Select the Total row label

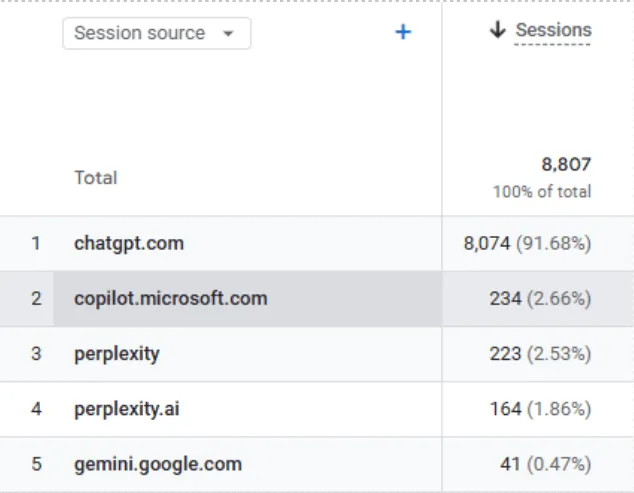point(96,178)
